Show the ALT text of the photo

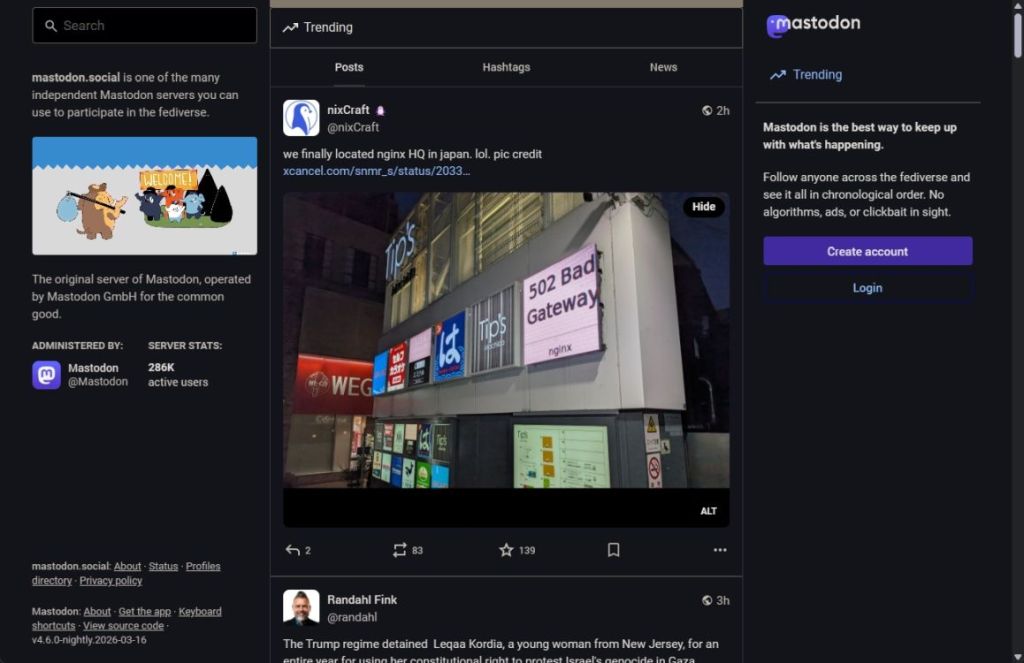[x=709, y=510]
